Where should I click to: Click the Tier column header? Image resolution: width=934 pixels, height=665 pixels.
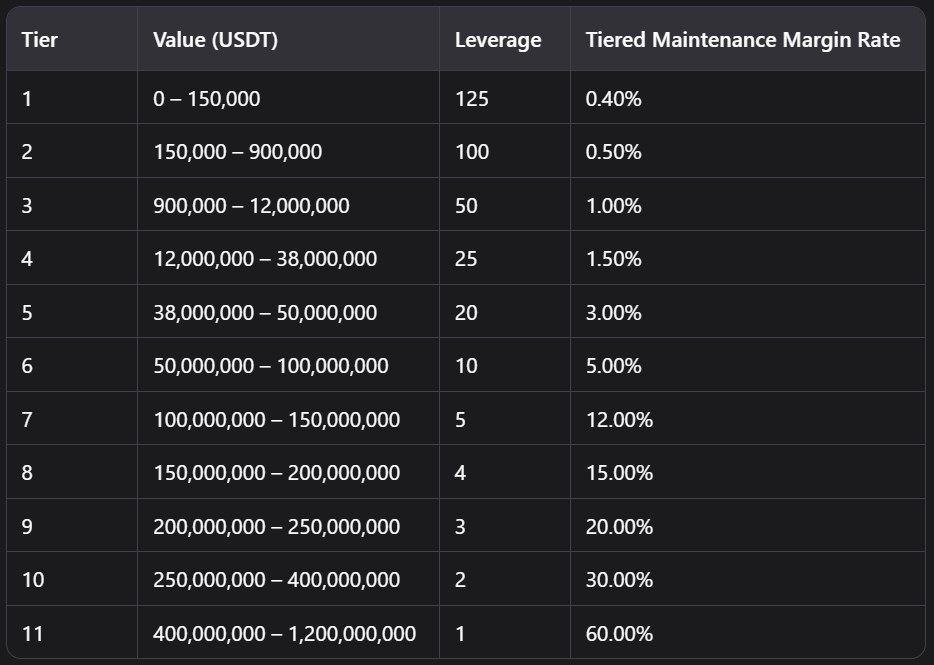coord(39,40)
